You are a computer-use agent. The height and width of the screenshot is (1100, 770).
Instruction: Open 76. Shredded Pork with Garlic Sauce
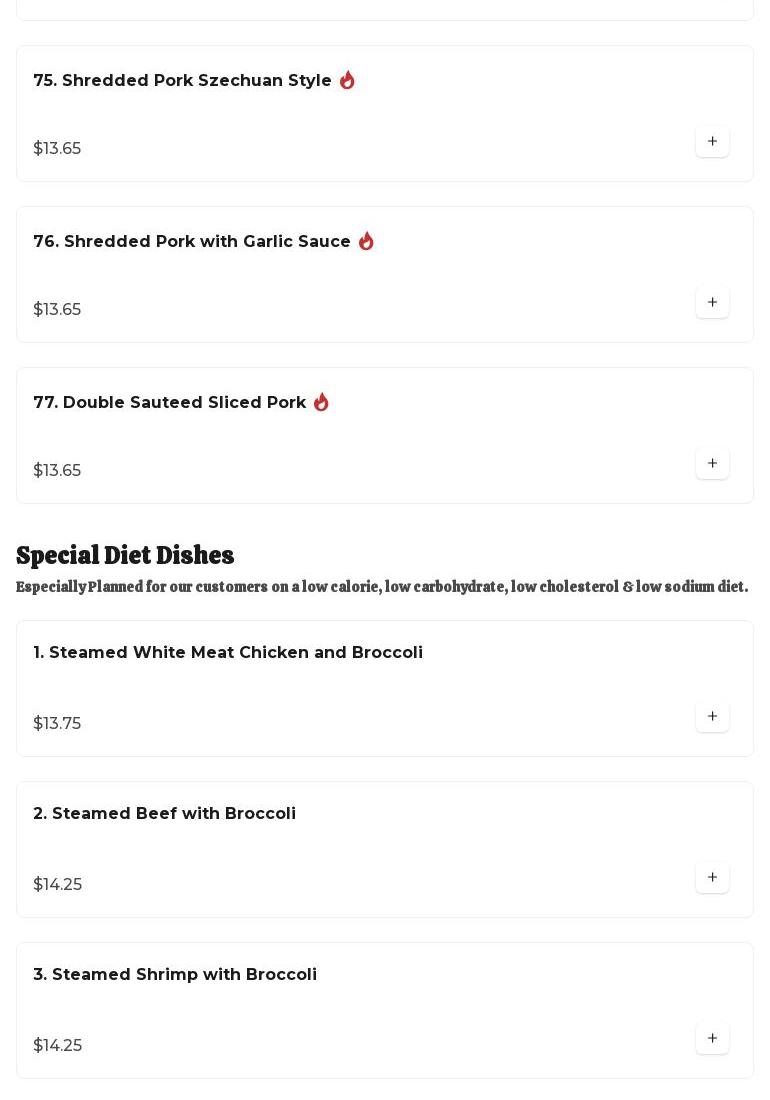[192, 242]
